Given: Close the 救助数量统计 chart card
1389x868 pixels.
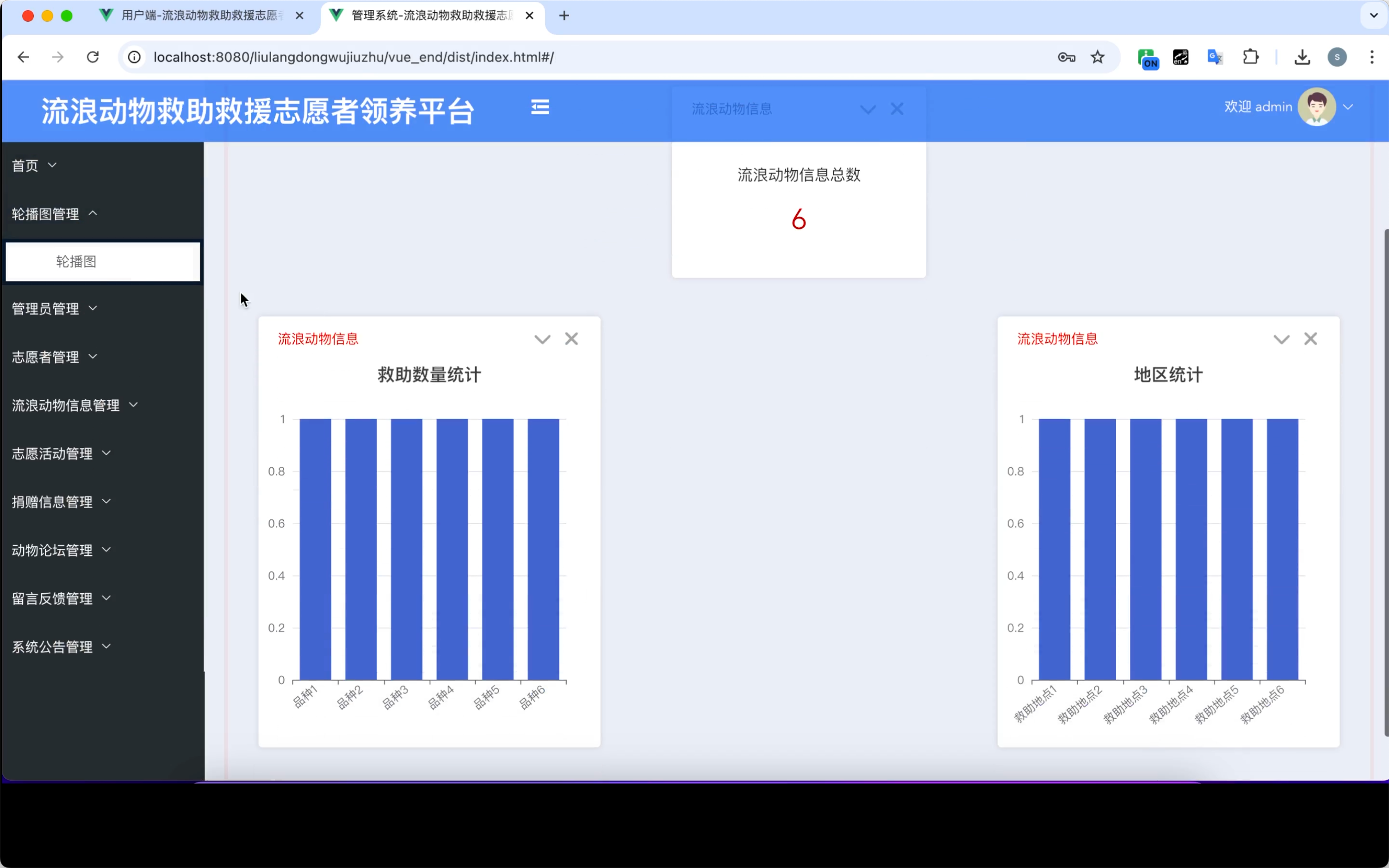Looking at the screenshot, I should (571, 339).
